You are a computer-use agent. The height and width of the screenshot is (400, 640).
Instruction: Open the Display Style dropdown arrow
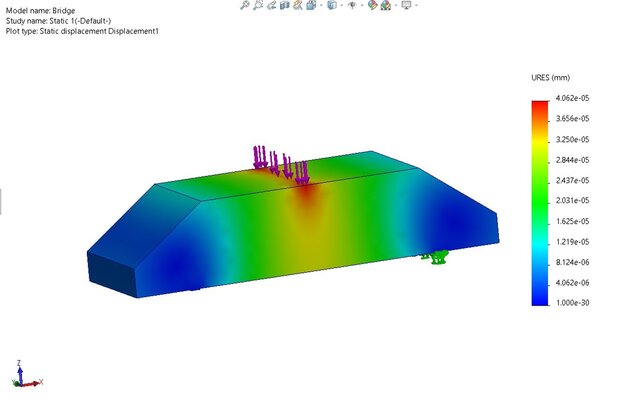[x=342, y=5]
